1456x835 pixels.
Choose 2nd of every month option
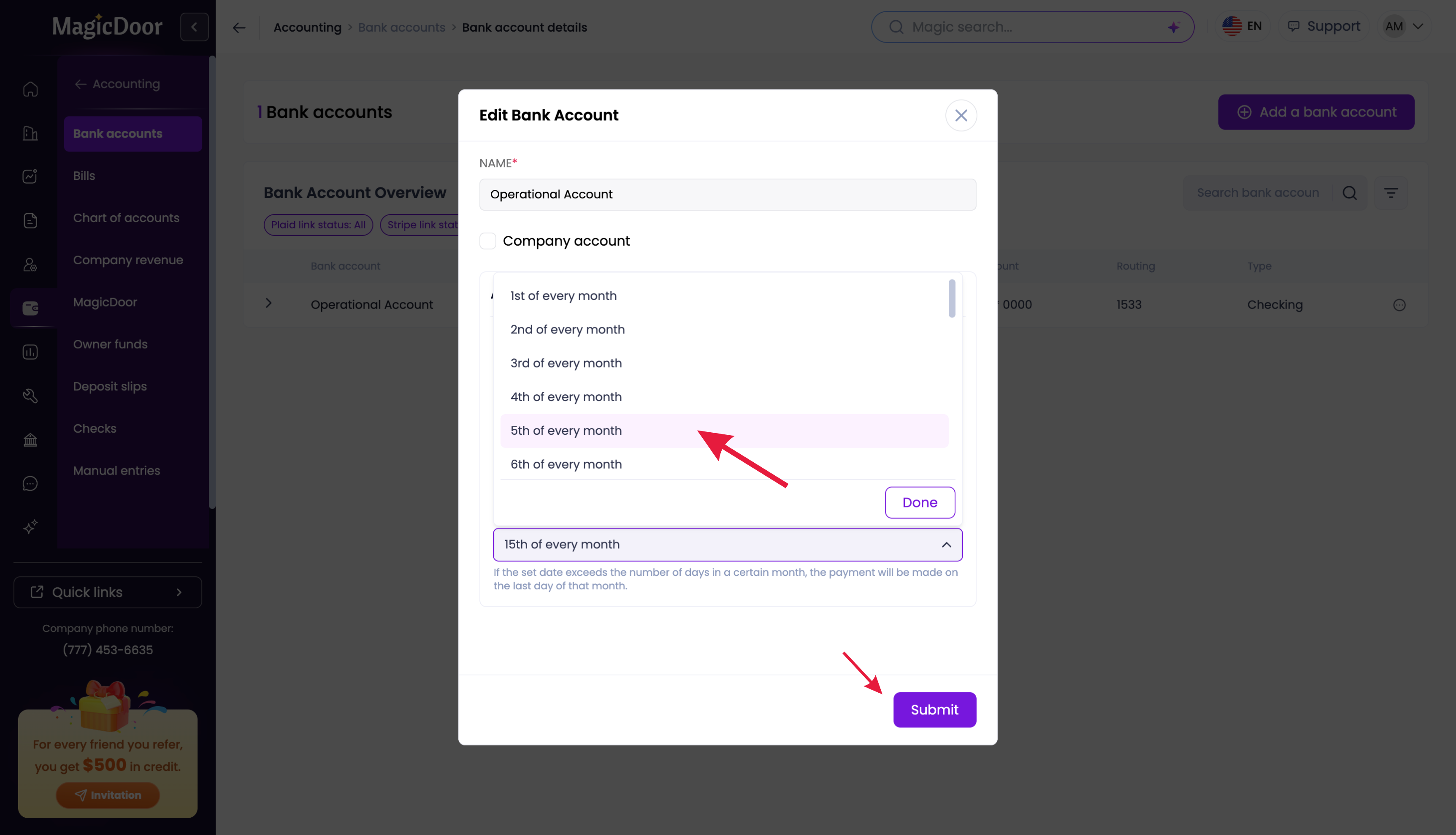point(568,329)
